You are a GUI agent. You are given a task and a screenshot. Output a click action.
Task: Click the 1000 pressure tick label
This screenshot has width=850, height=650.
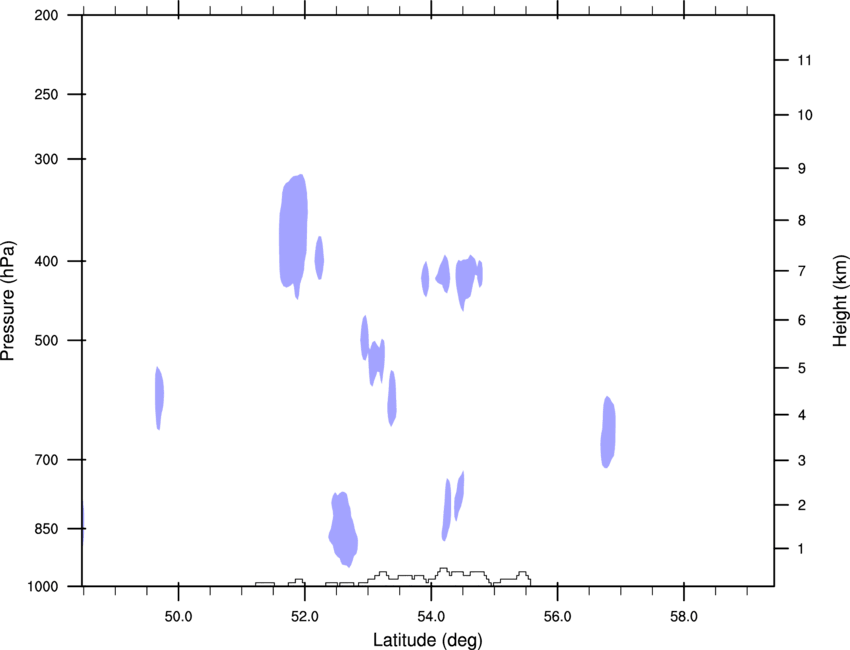43,586
